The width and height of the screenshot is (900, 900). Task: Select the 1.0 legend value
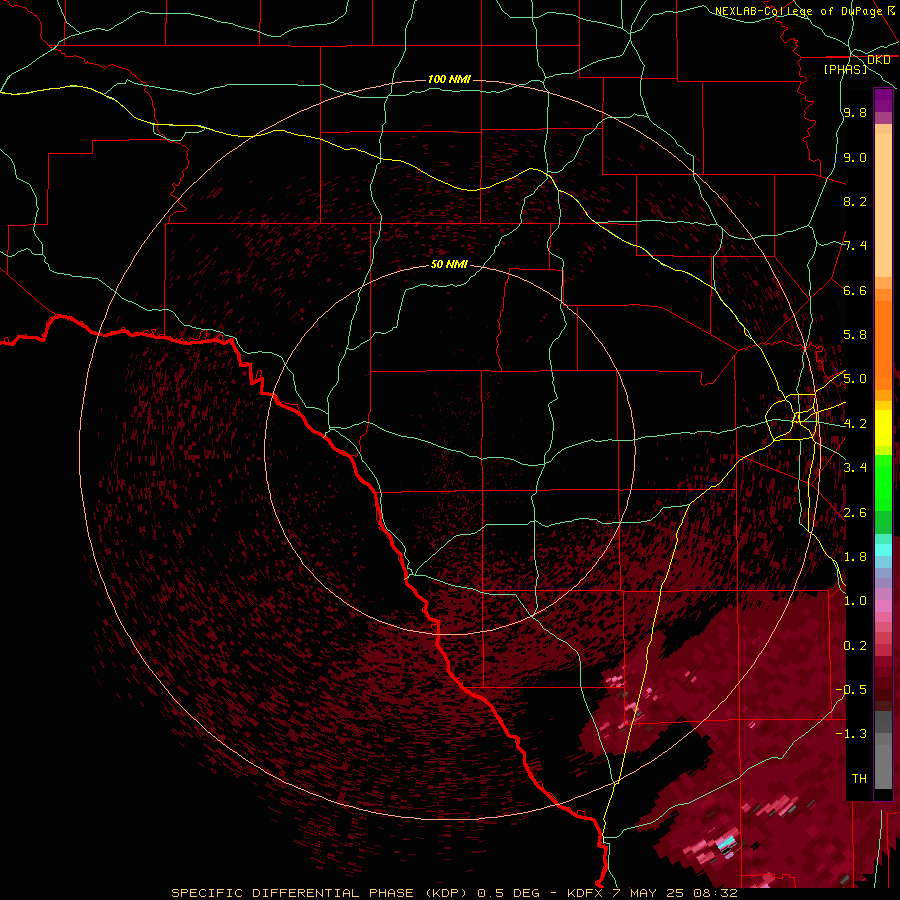pyautogui.click(x=855, y=601)
